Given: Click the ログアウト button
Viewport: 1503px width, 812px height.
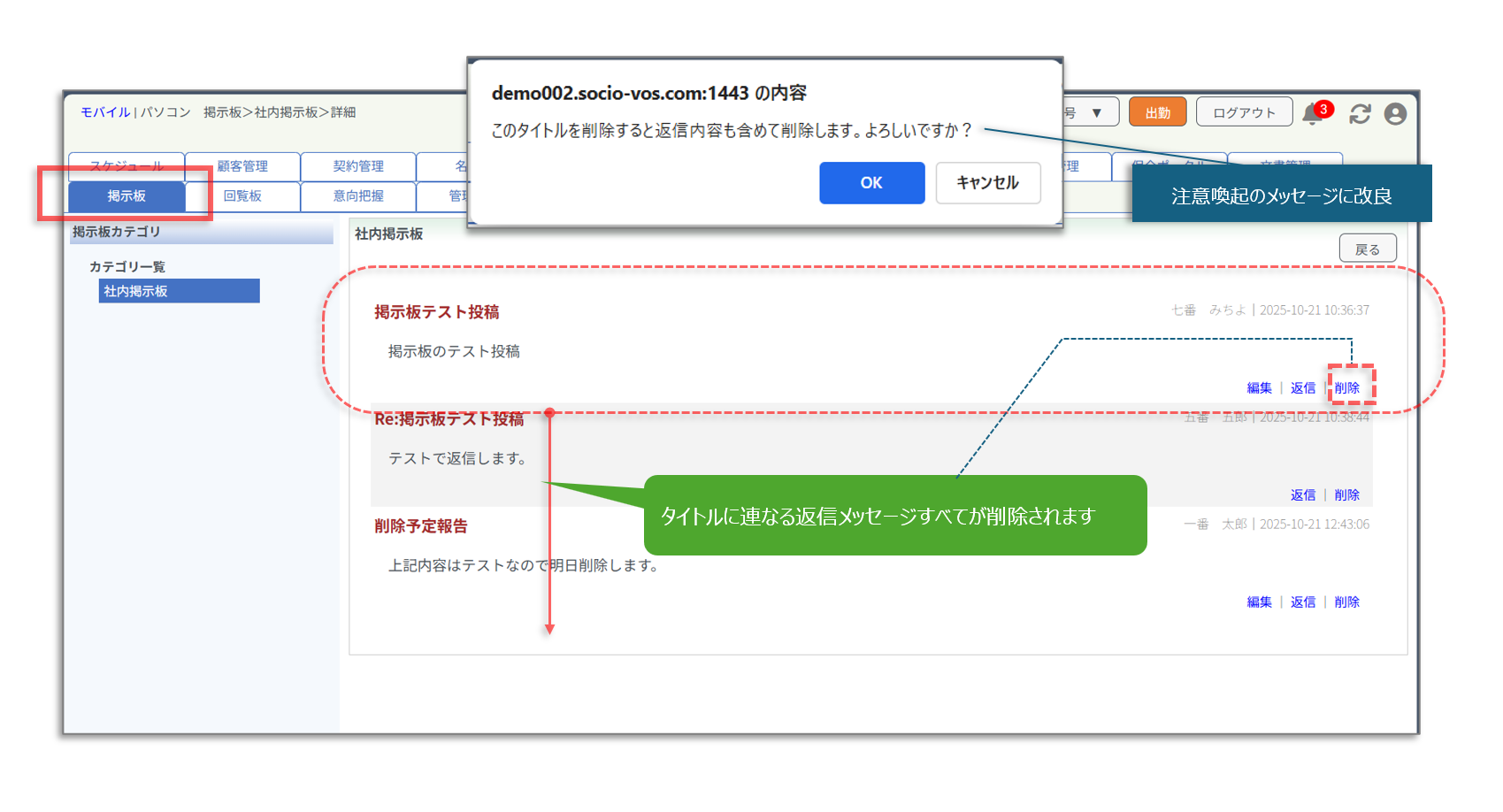Looking at the screenshot, I should point(1244,113).
